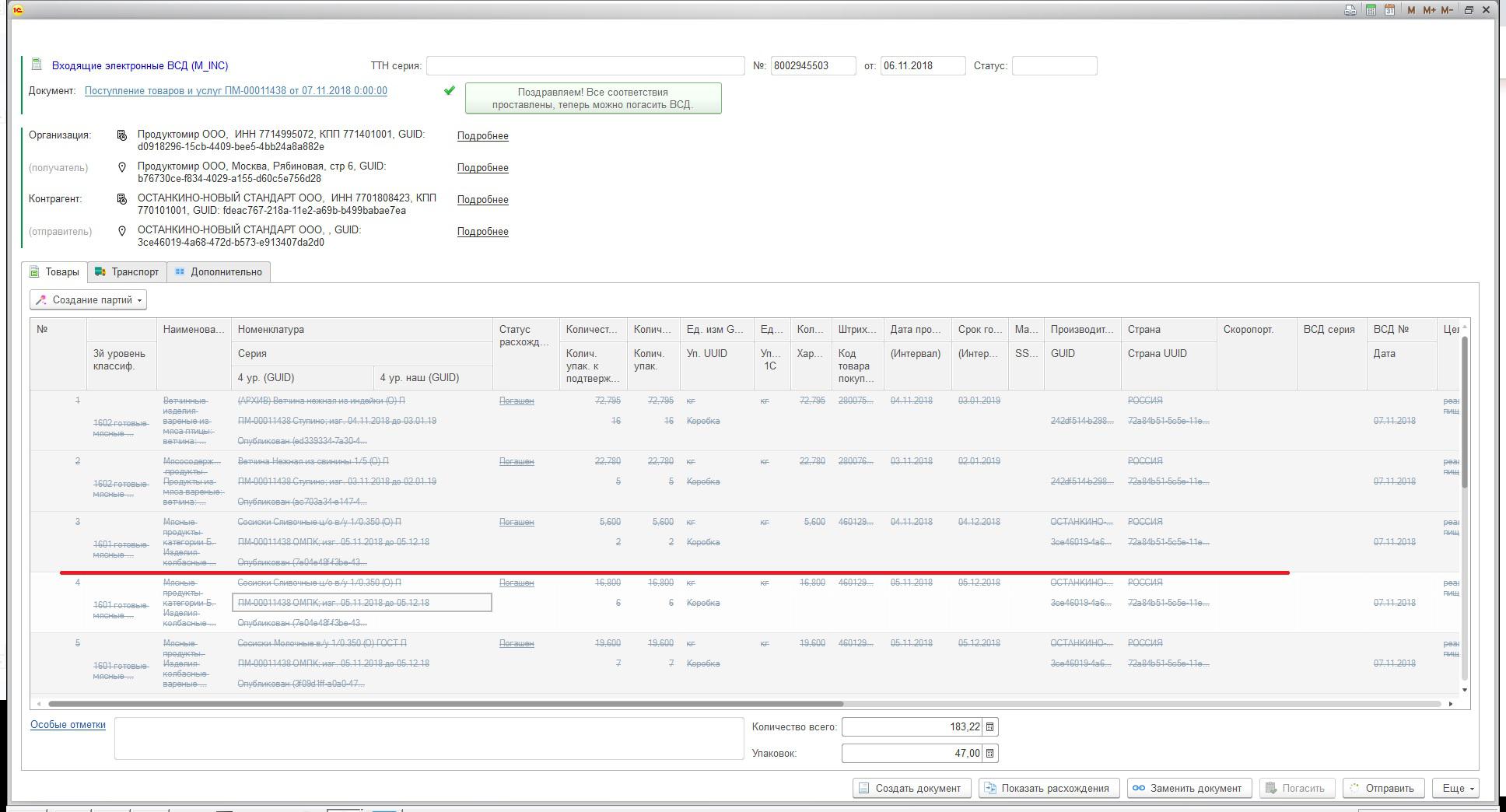1506x812 pixels.
Task: Open the Еще menu button
Action: pyautogui.click(x=1455, y=788)
